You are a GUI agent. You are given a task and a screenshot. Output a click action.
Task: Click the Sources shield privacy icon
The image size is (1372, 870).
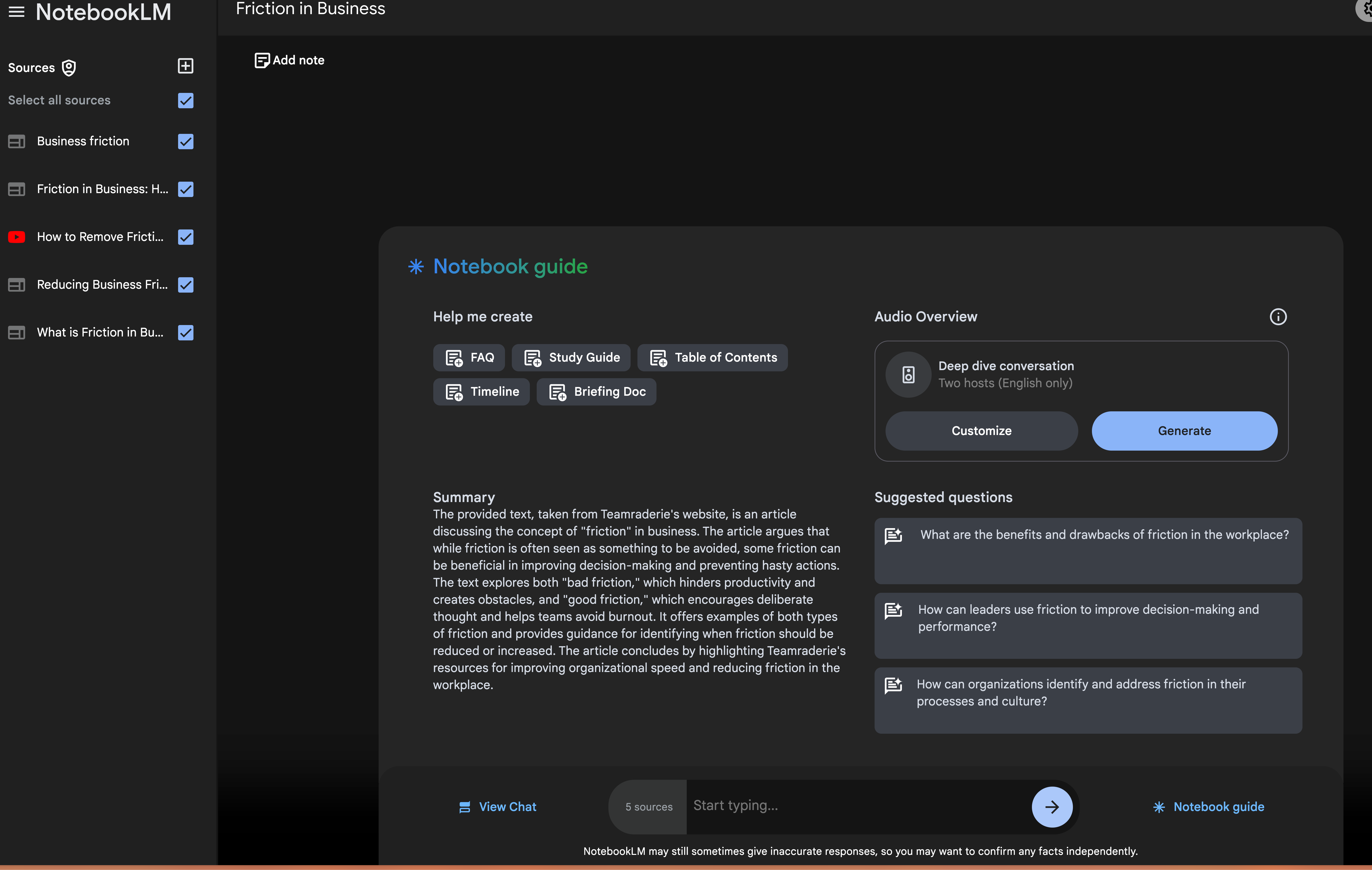[69, 68]
